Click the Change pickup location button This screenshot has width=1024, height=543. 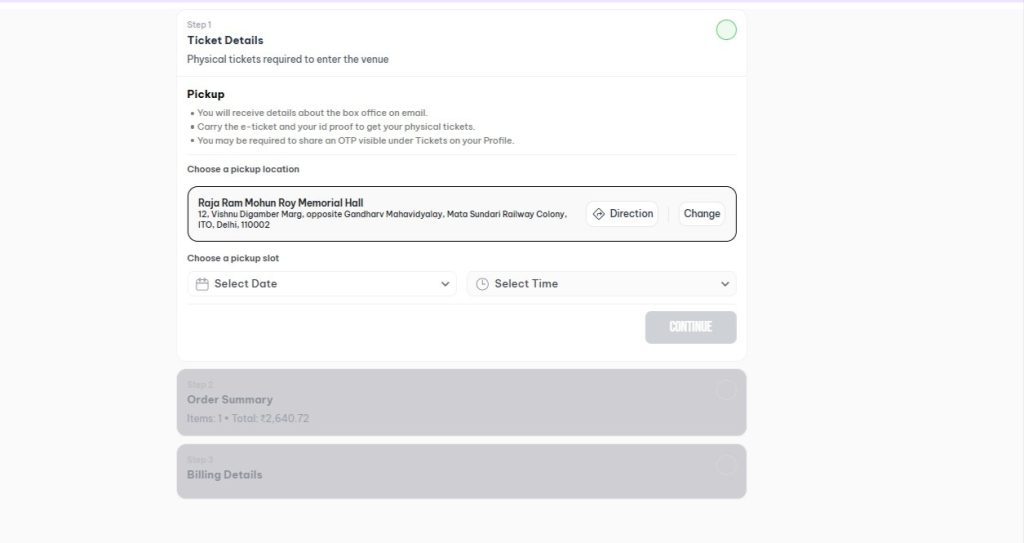702,214
